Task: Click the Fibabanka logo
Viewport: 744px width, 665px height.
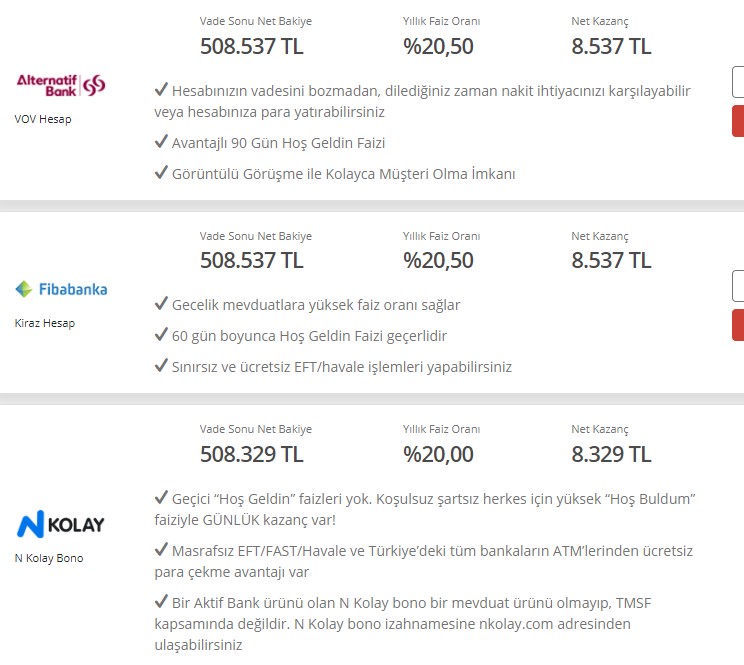Action: [x=61, y=289]
